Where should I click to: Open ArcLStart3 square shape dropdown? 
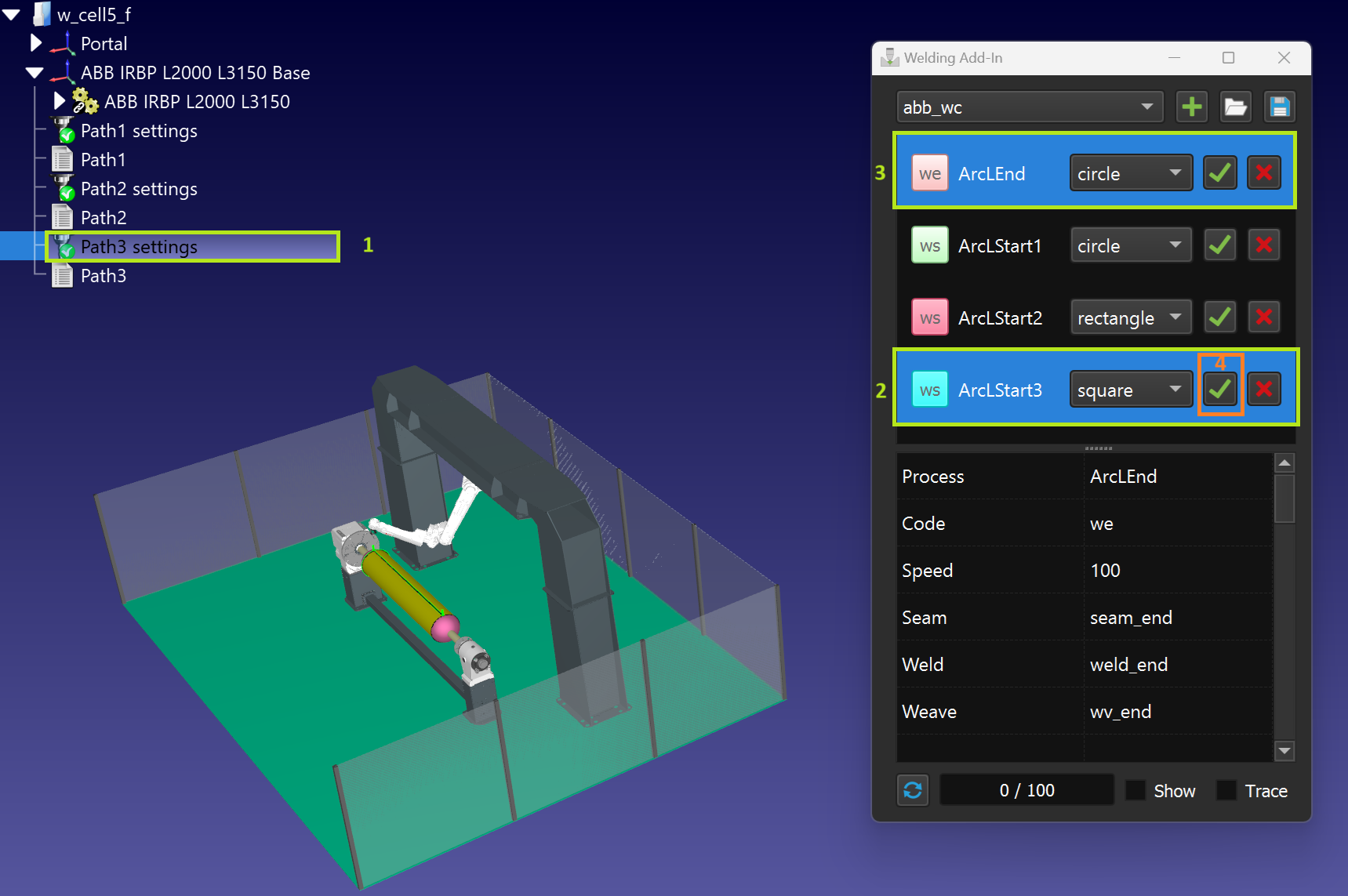click(x=1130, y=390)
